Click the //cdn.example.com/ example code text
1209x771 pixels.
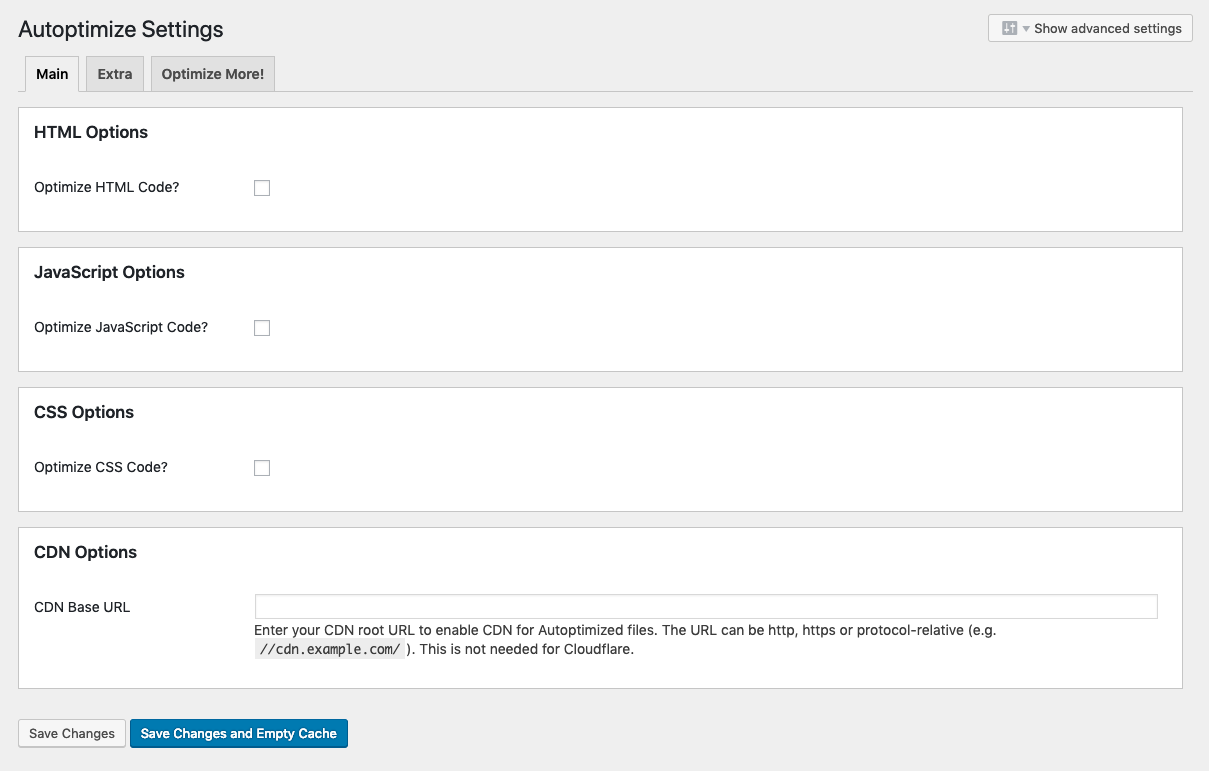(x=329, y=649)
